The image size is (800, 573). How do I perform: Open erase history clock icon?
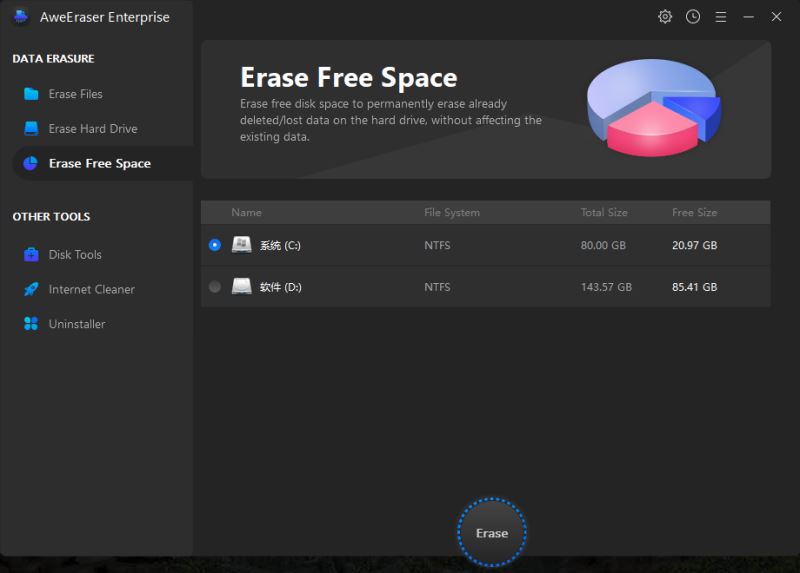click(692, 17)
